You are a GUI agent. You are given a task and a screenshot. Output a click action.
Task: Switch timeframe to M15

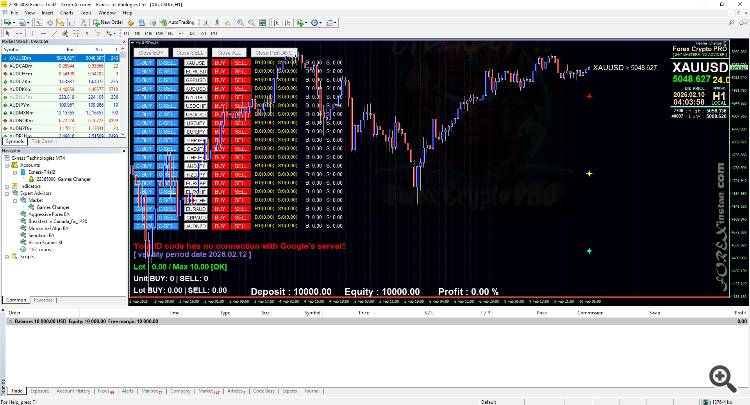[x=148, y=33]
